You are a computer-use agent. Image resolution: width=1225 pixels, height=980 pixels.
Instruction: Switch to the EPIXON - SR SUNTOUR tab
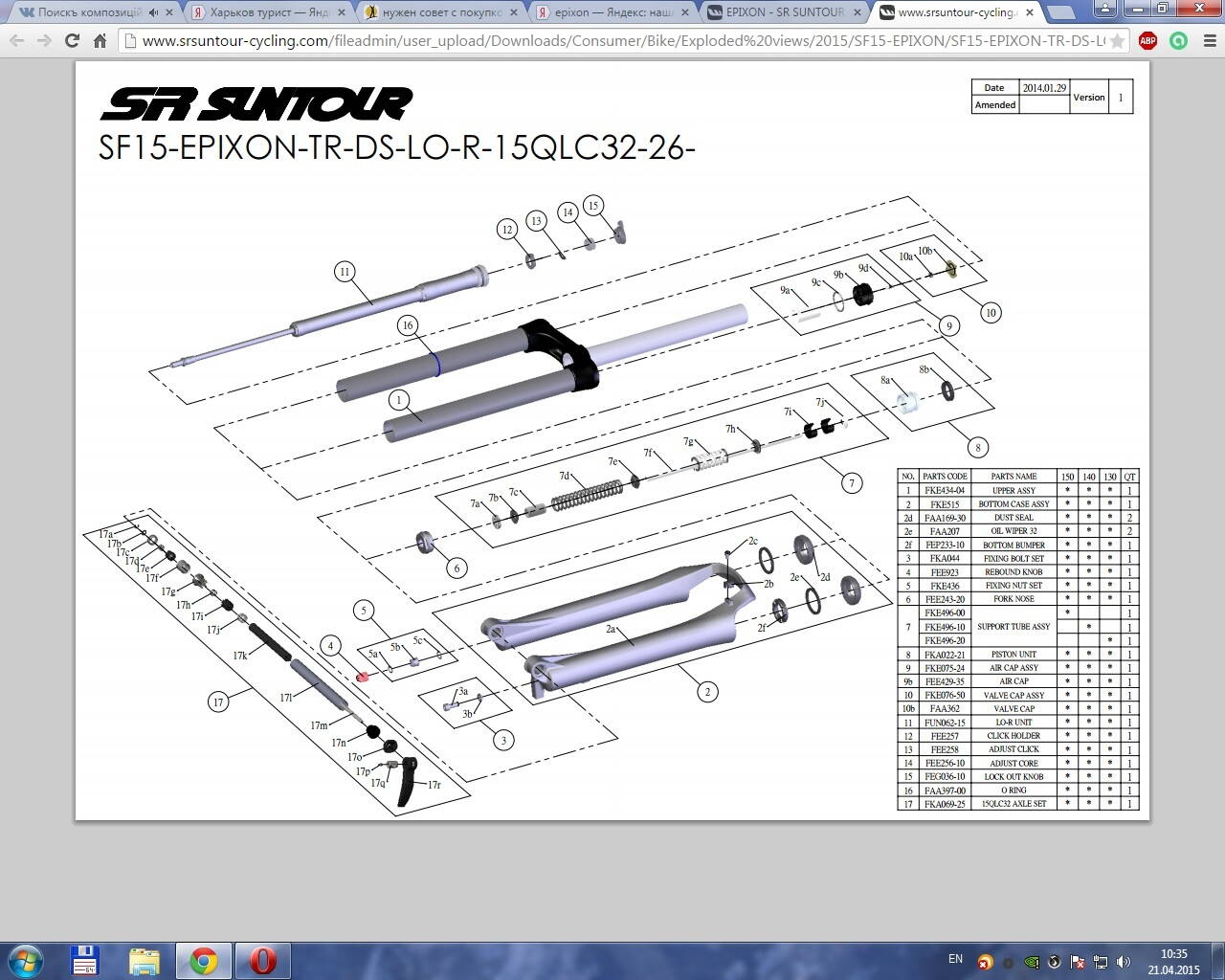pos(785,12)
